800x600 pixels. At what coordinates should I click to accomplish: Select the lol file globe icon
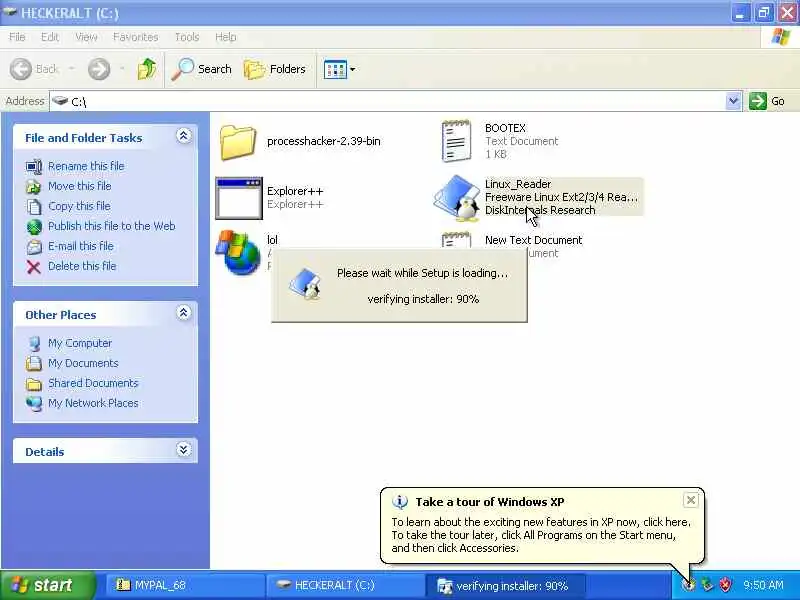tap(238, 252)
